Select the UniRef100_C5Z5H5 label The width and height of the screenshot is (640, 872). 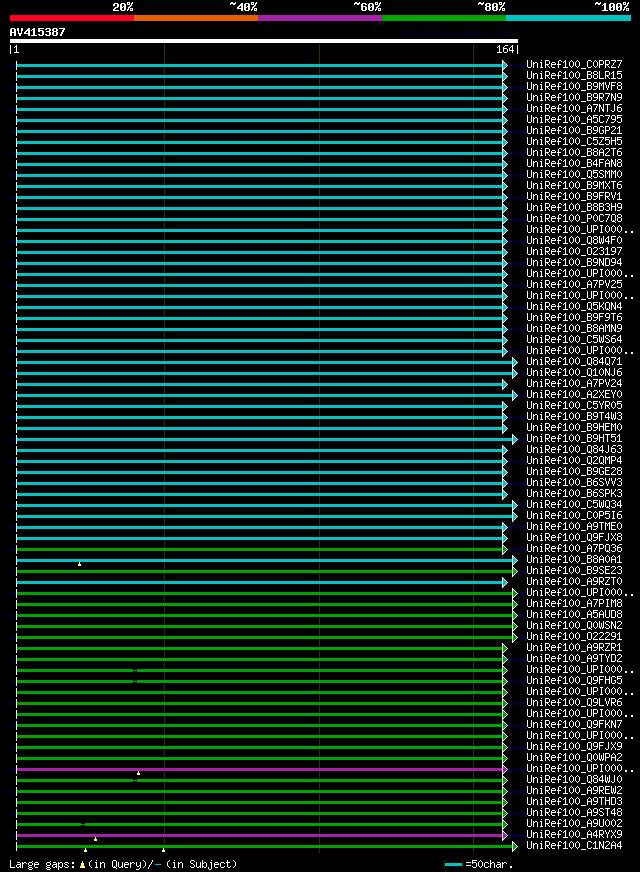[574, 141]
